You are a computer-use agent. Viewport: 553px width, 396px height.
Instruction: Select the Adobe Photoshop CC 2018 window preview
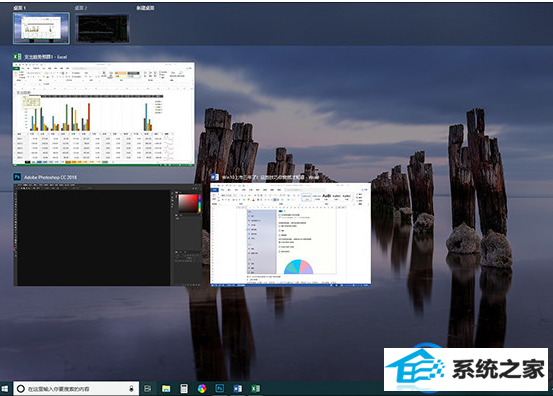(x=107, y=234)
